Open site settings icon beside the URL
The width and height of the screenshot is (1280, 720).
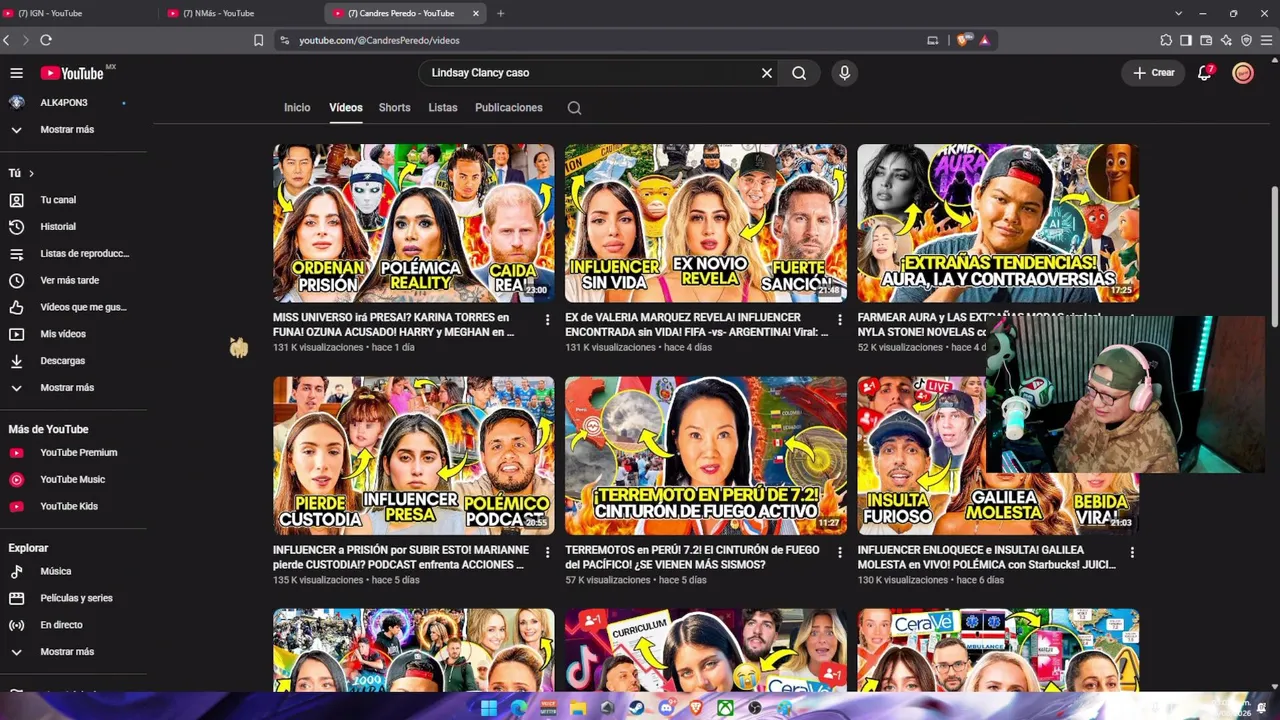point(284,40)
